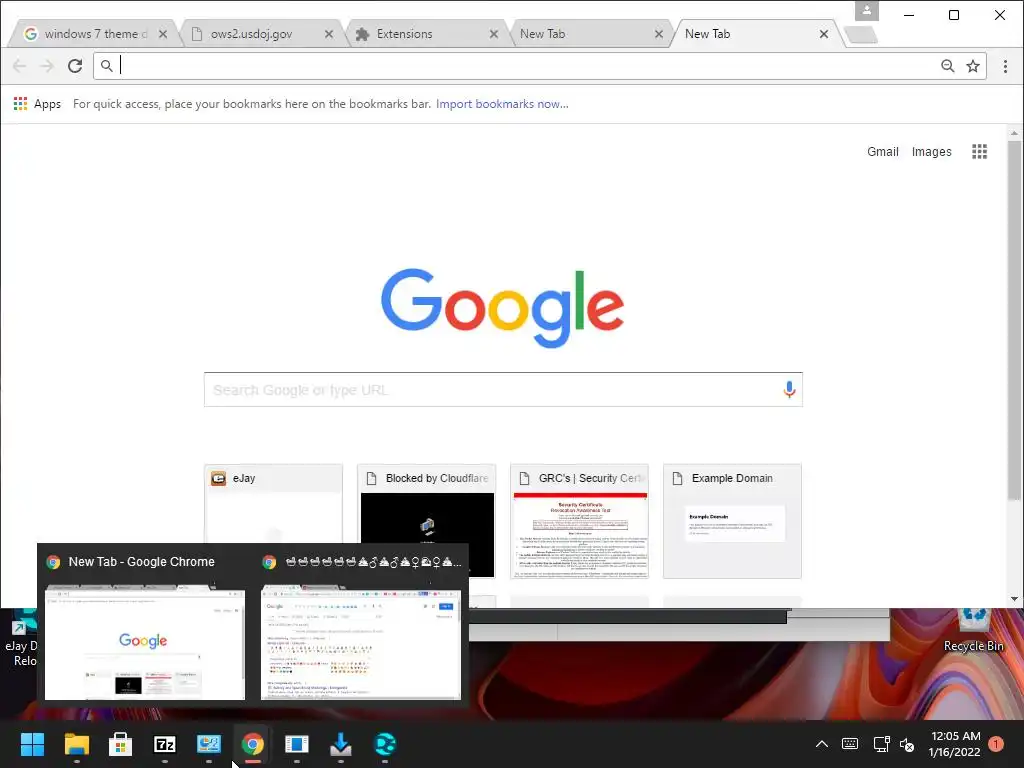
Task: Open the clock showing 12:05 AM
Action: click(x=955, y=744)
